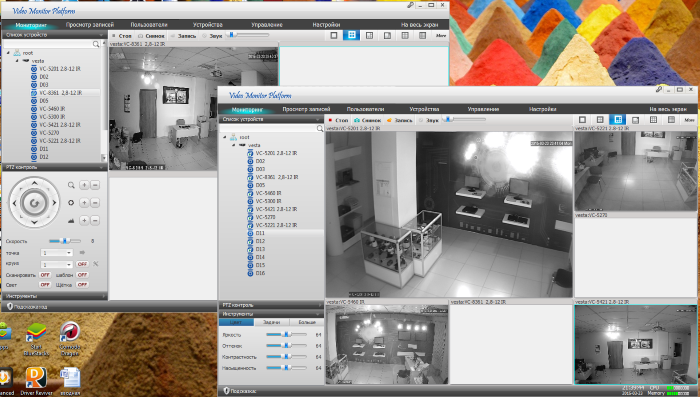
Task: Switch to the Задачи tab
Action: click(x=271, y=322)
